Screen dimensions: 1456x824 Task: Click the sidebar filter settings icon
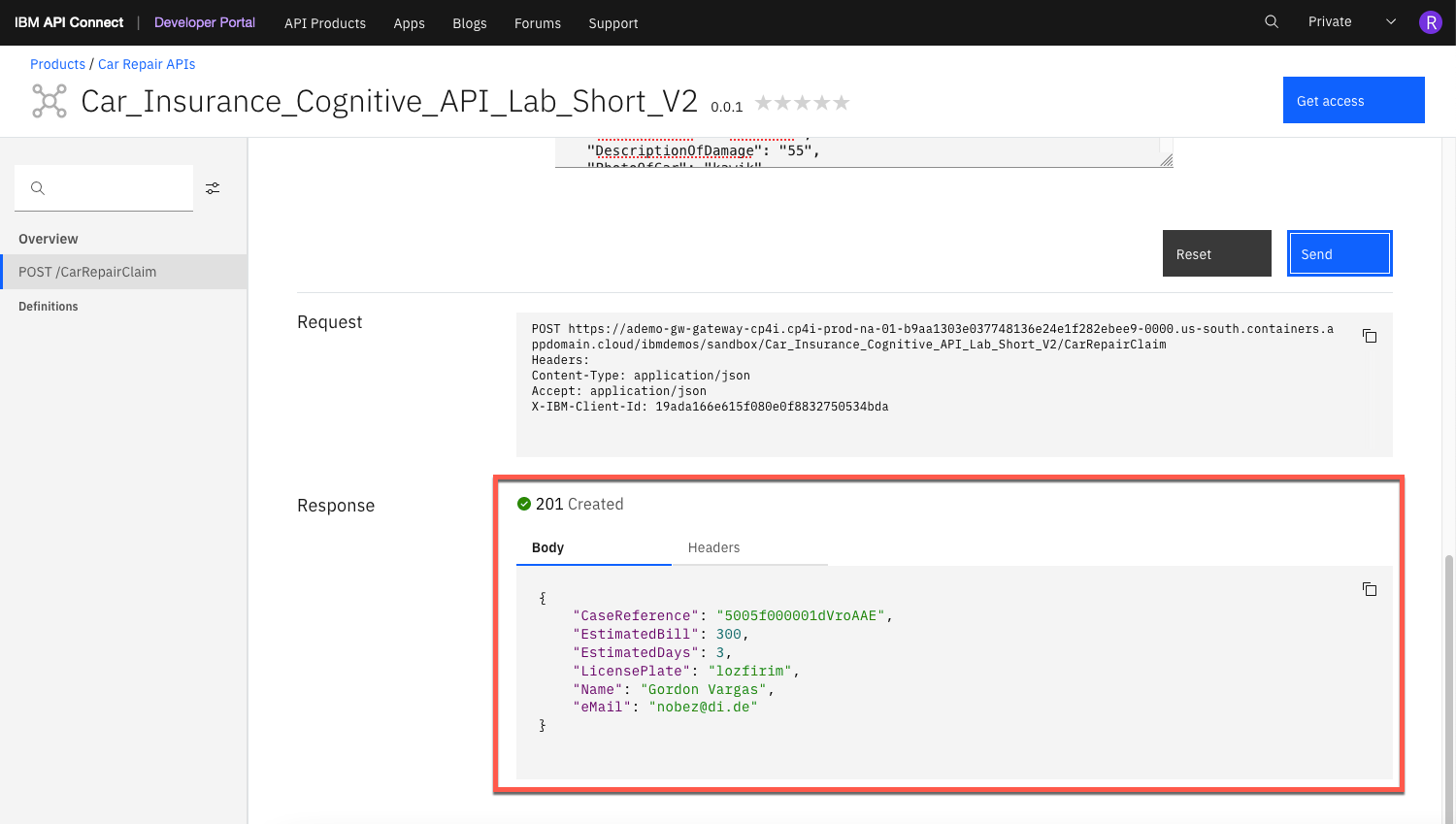pos(213,188)
